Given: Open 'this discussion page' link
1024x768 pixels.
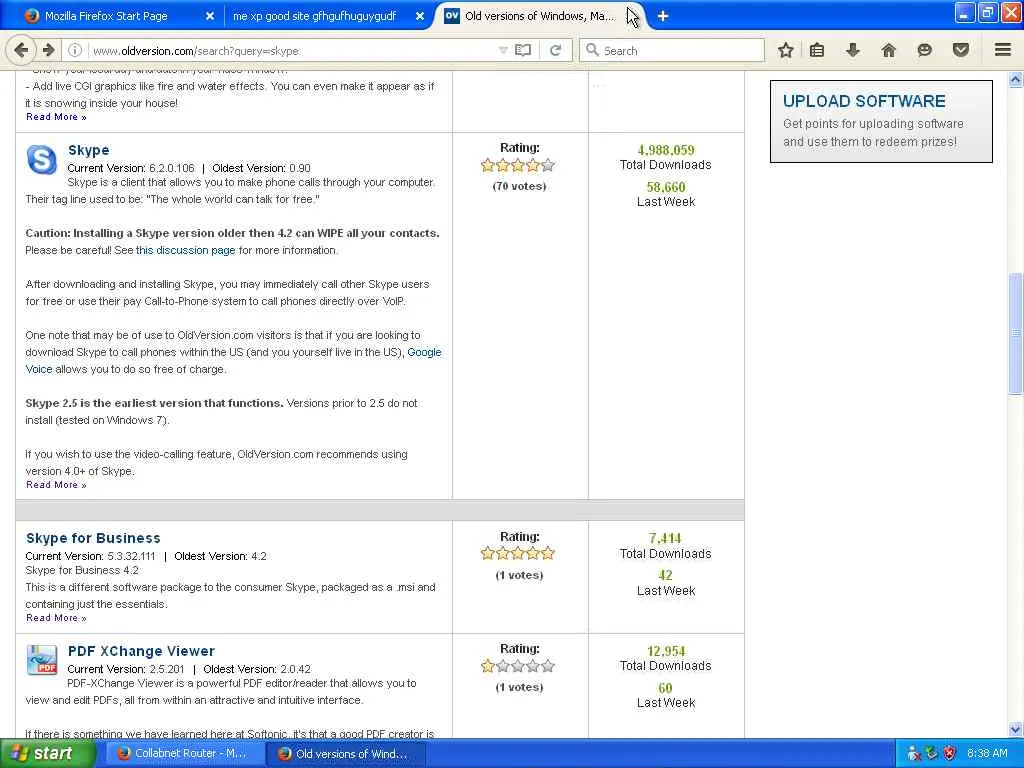Looking at the screenshot, I should coord(185,250).
